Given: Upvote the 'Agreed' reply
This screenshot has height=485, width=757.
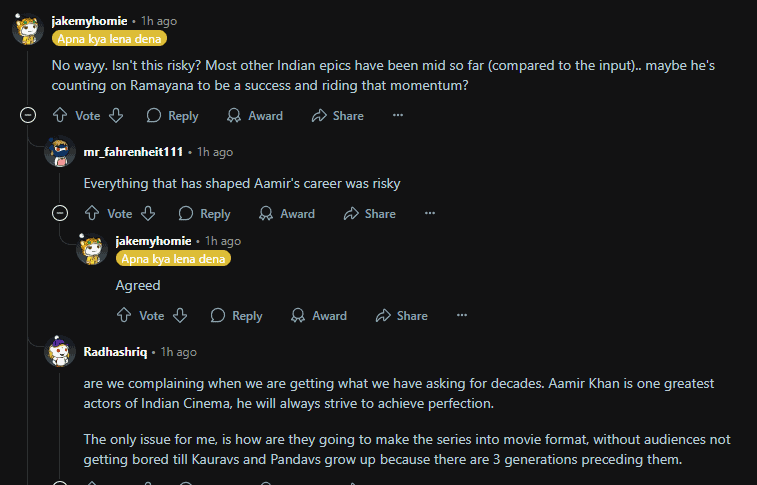Looking at the screenshot, I should point(124,316).
